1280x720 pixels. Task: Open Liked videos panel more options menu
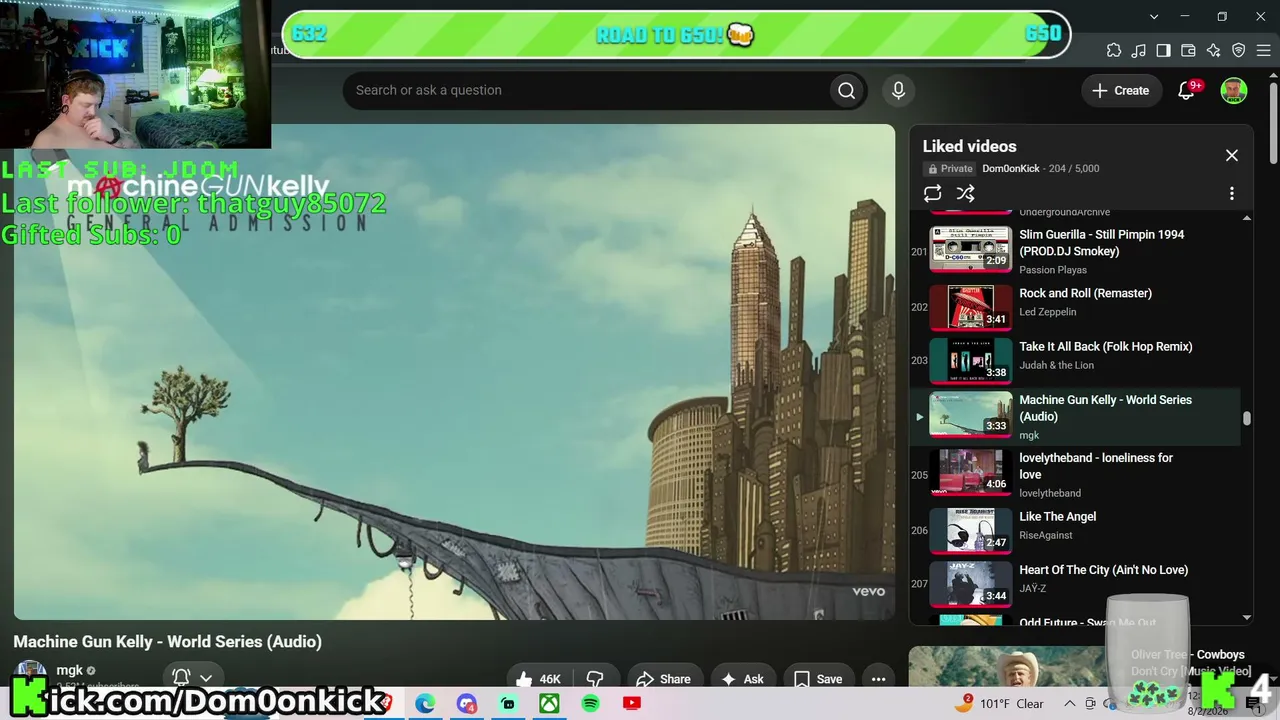[x=1232, y=194]
